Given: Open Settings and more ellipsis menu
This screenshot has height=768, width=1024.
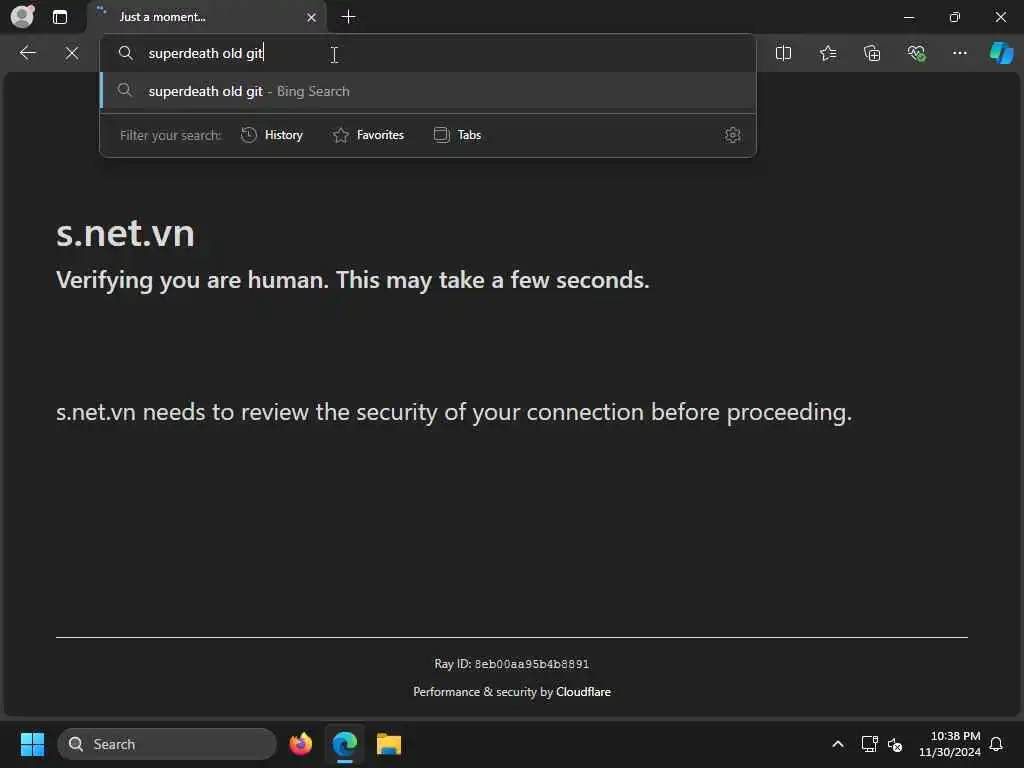Looking at the screenshot, I should pos(959,53).
